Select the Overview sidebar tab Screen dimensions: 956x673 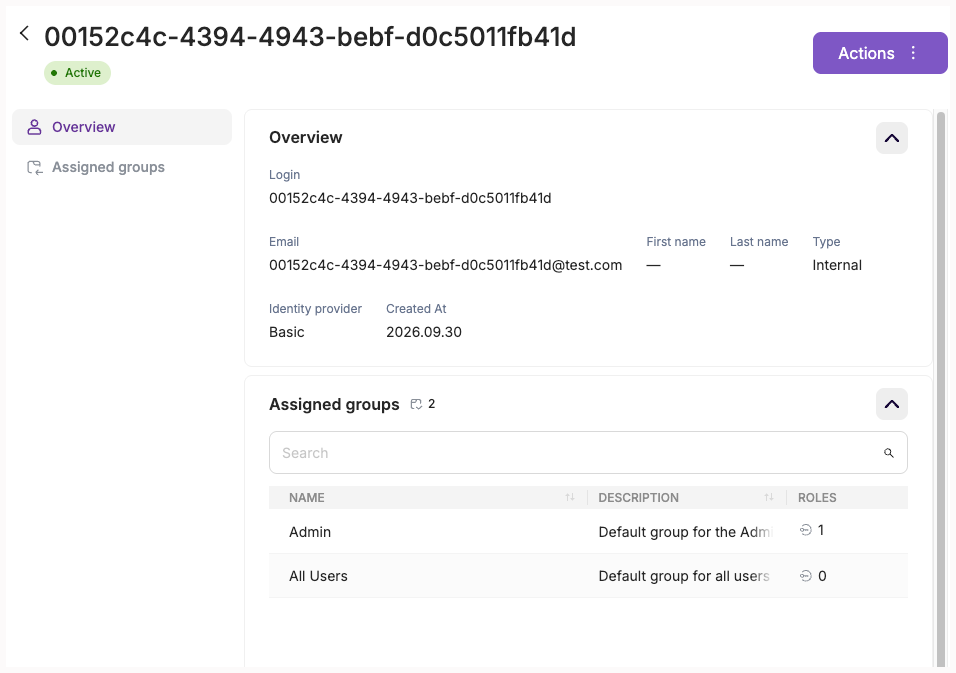coord(122,127)
